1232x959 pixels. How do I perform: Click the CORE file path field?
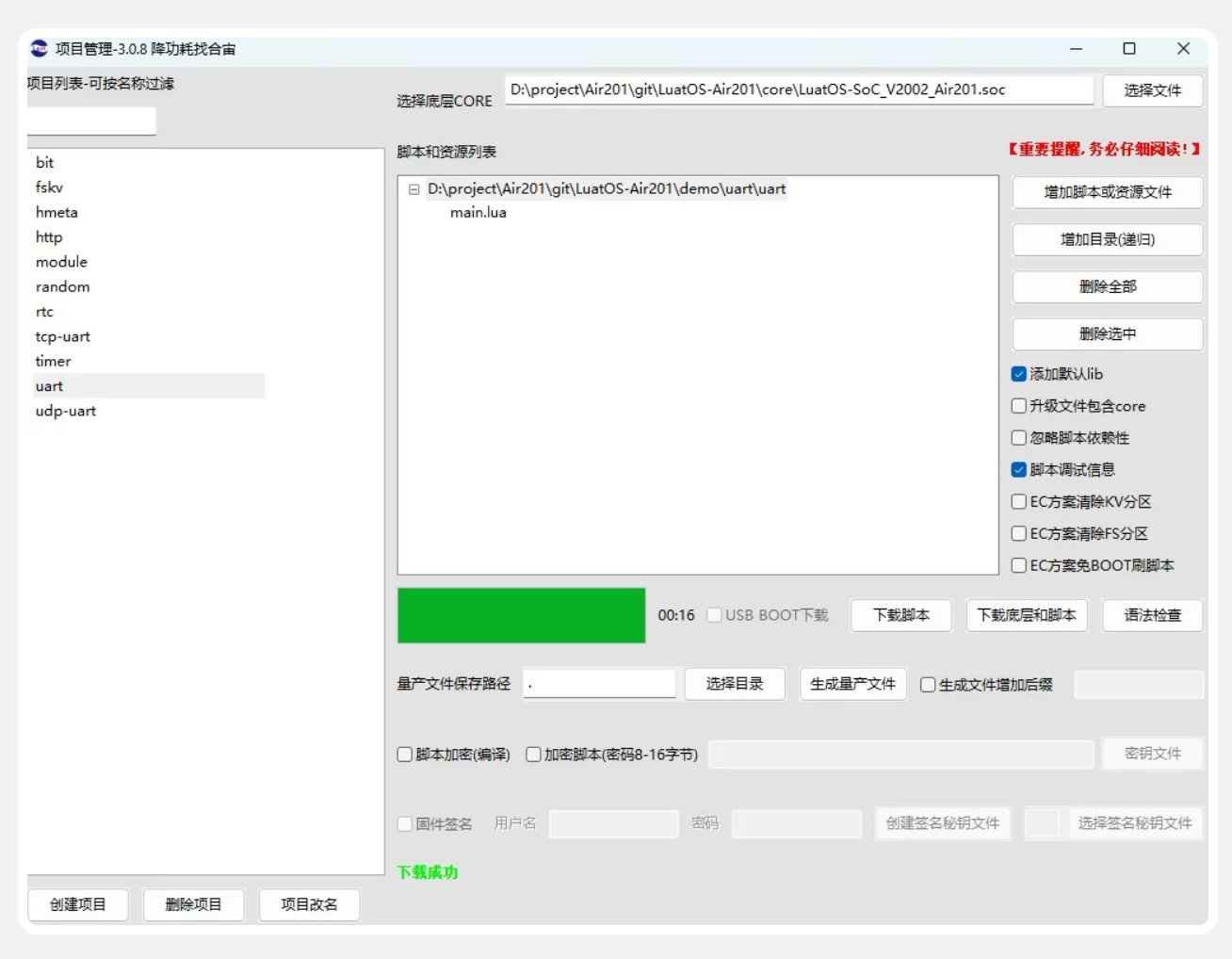pos(799,90)
